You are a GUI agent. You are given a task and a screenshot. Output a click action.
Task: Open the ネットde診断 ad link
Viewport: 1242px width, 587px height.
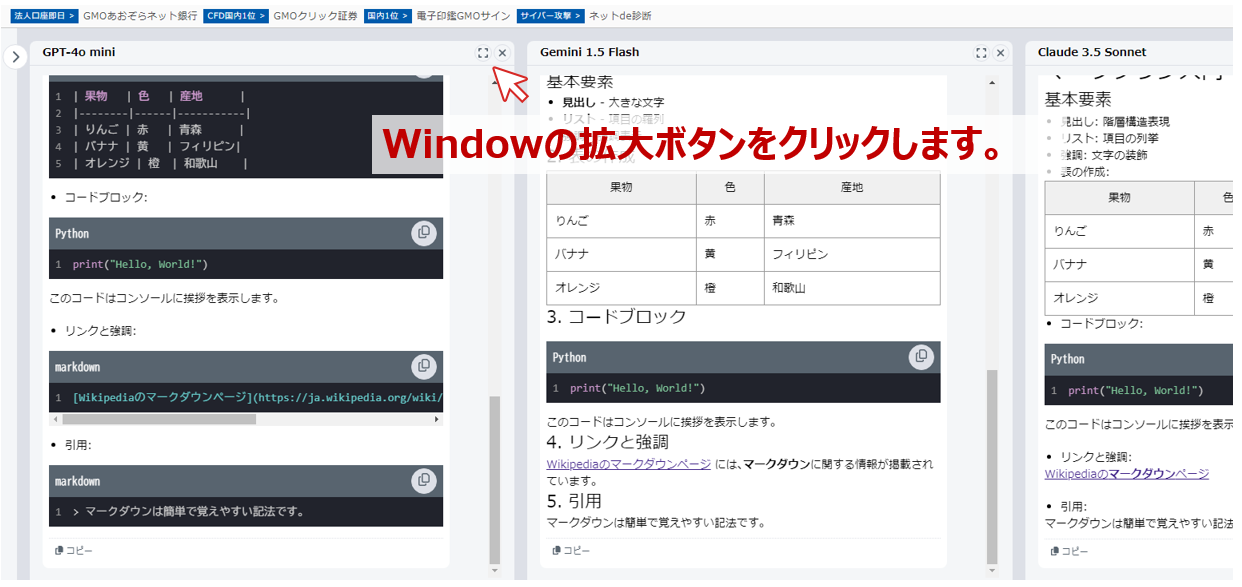(x=620, y=16)
